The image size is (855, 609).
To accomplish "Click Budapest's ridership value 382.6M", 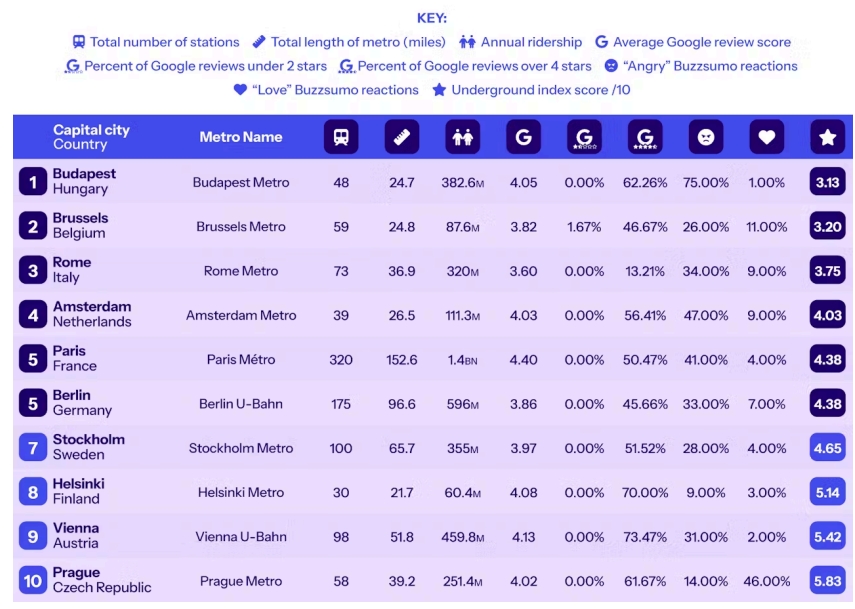I will (x=462, y=182).
